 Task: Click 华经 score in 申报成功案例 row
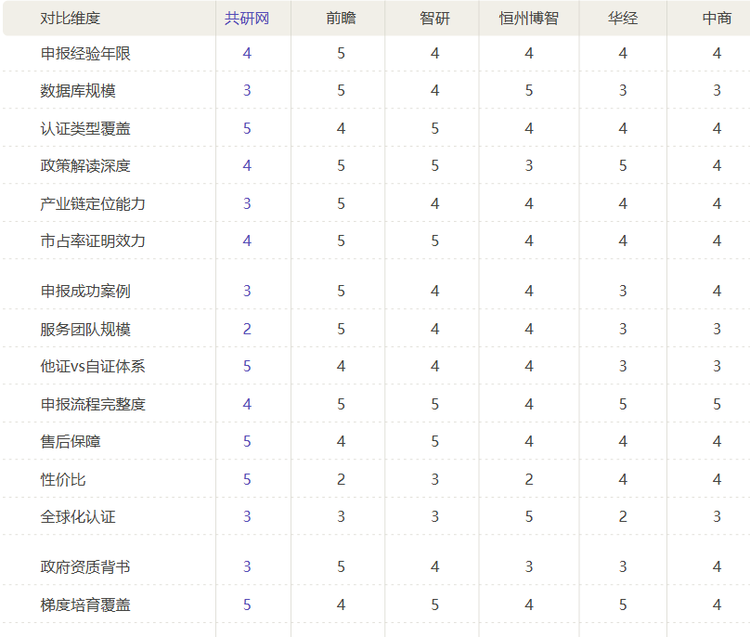tap(623, 291)
